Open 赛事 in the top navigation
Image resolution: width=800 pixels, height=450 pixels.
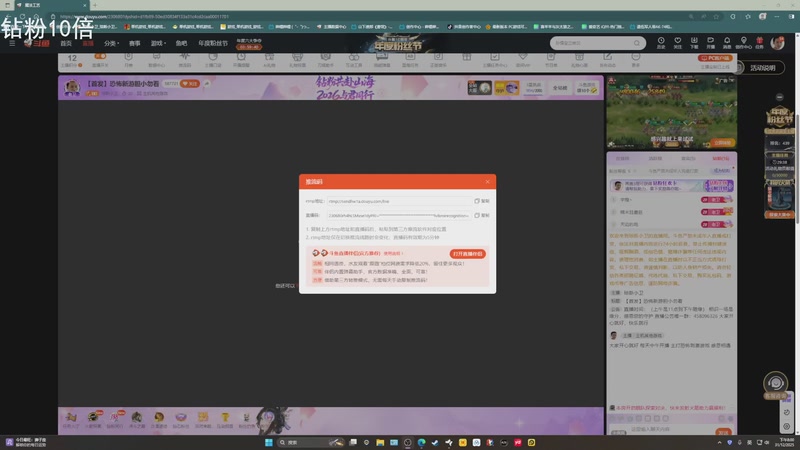tap(135, 43)
